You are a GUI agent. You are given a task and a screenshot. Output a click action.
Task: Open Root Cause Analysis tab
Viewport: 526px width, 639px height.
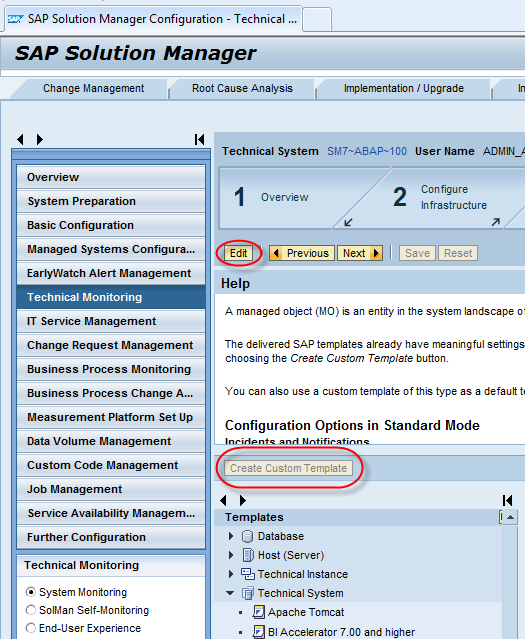[x=242, y=88]
